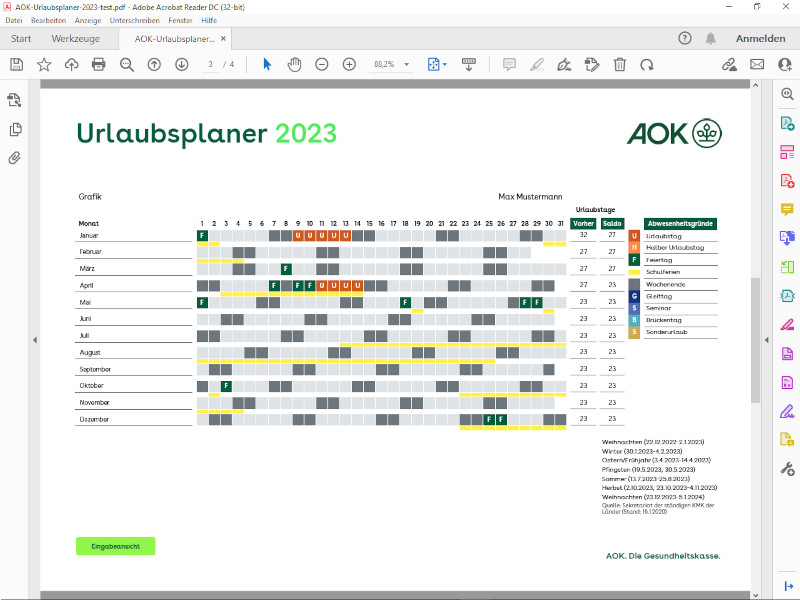Image resolution: width=800 pixels, height=600 pixels.
Task: Open the sign document pen tool
Action: tap(564, 64)
